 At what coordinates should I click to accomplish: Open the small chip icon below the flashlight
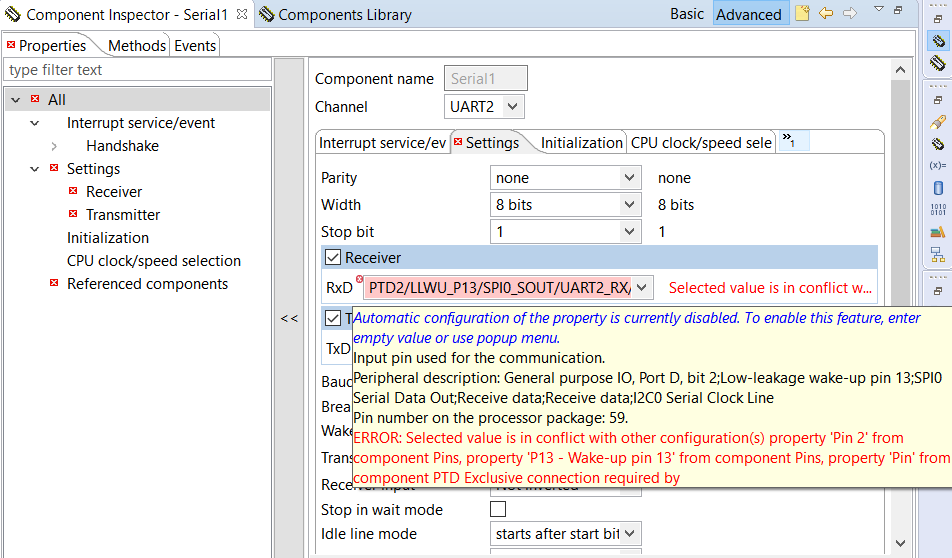pyautogui.click(x=938, y=144)
